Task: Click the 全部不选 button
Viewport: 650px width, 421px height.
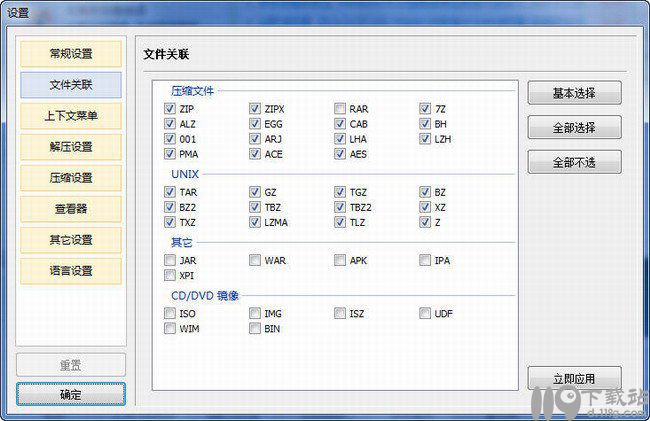Action: point(574,162)
